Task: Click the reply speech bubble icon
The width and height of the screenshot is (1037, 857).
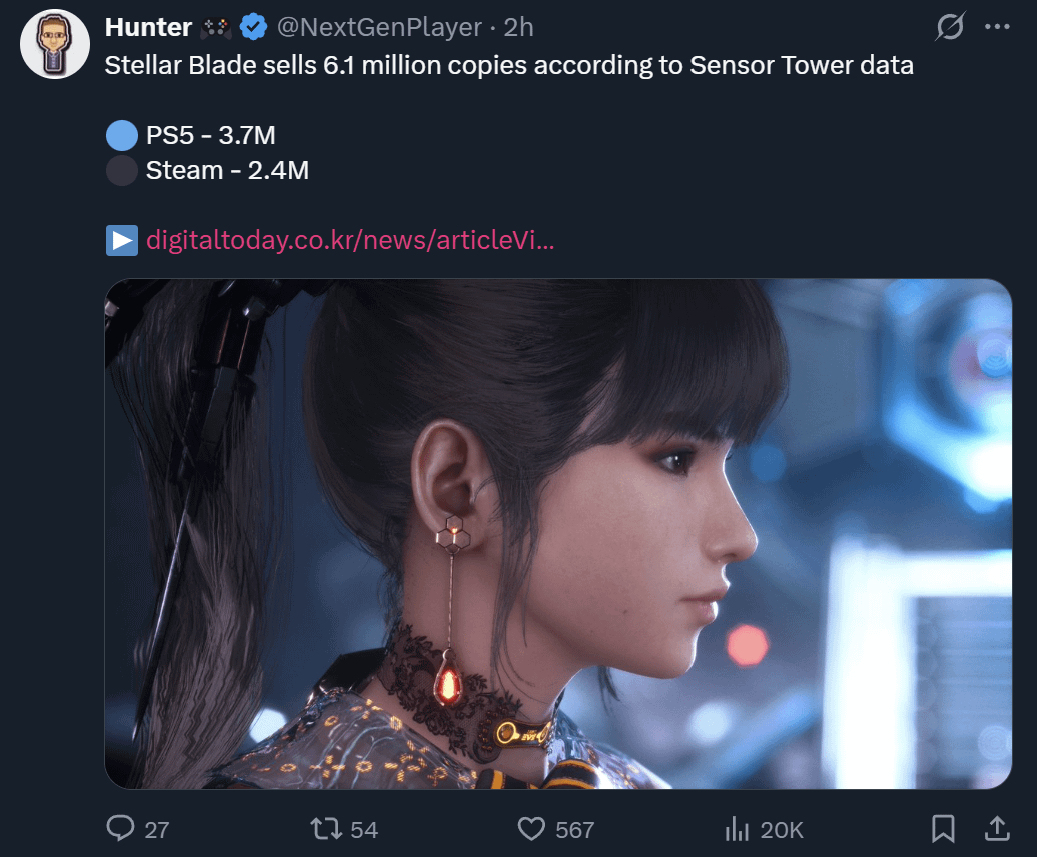Action: coord(121,828)
